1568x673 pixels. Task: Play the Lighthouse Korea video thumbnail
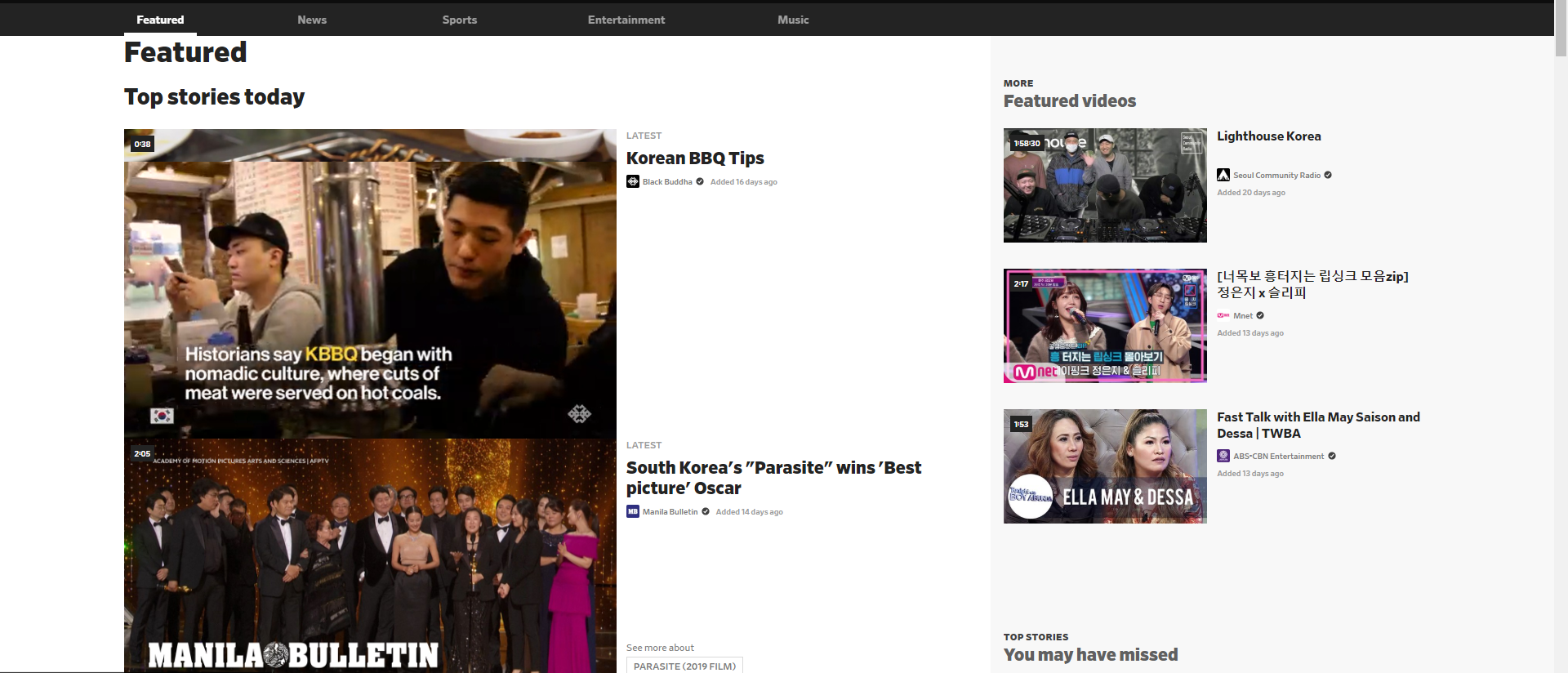point(1105,185)
